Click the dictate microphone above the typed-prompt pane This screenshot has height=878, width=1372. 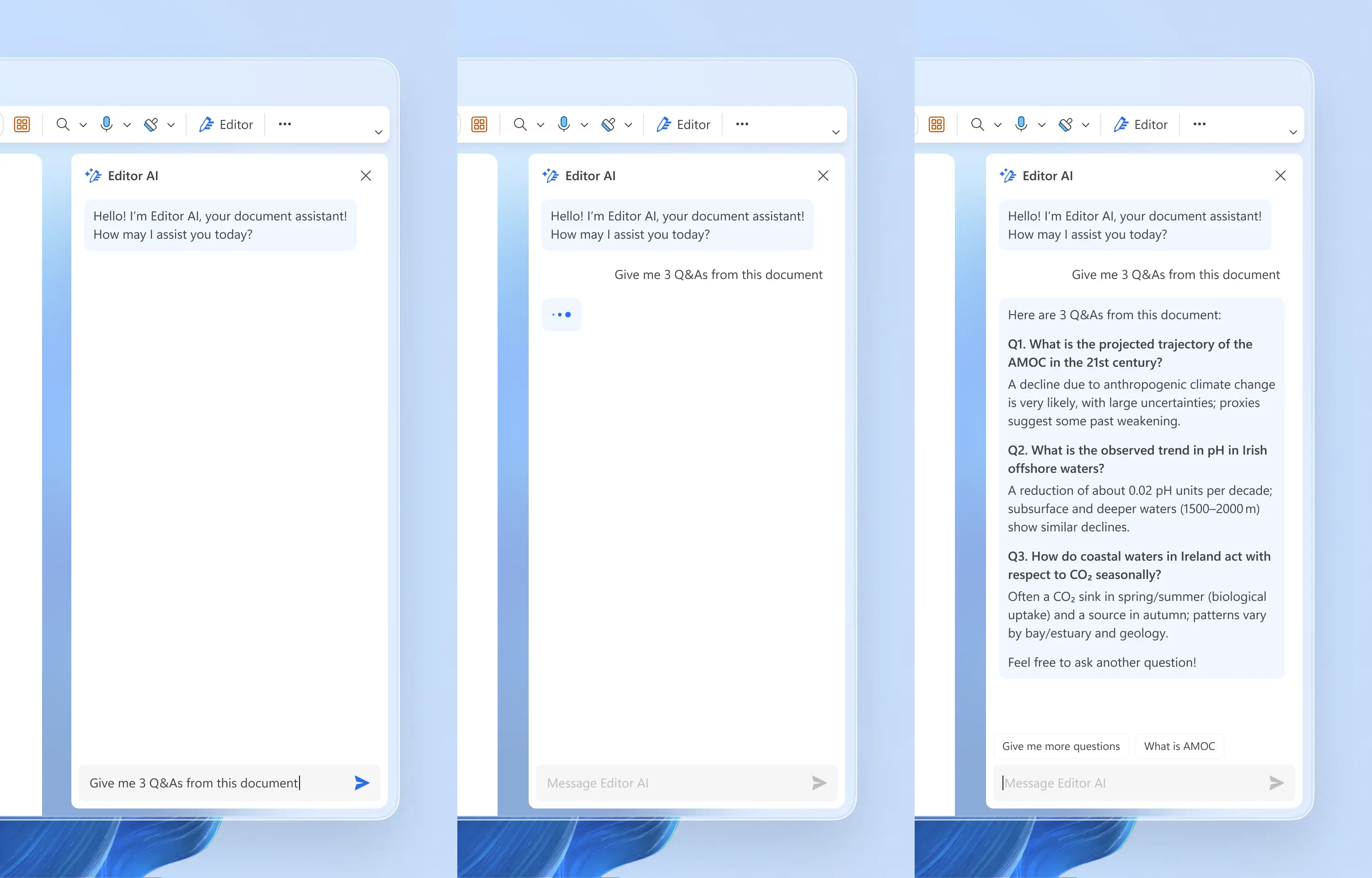coord(106,124)
